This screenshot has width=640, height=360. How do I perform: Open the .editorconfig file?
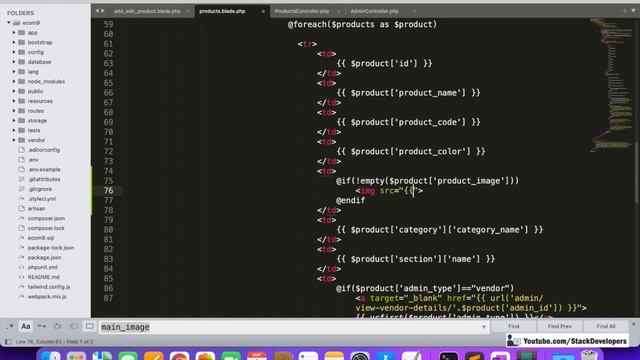44,150
